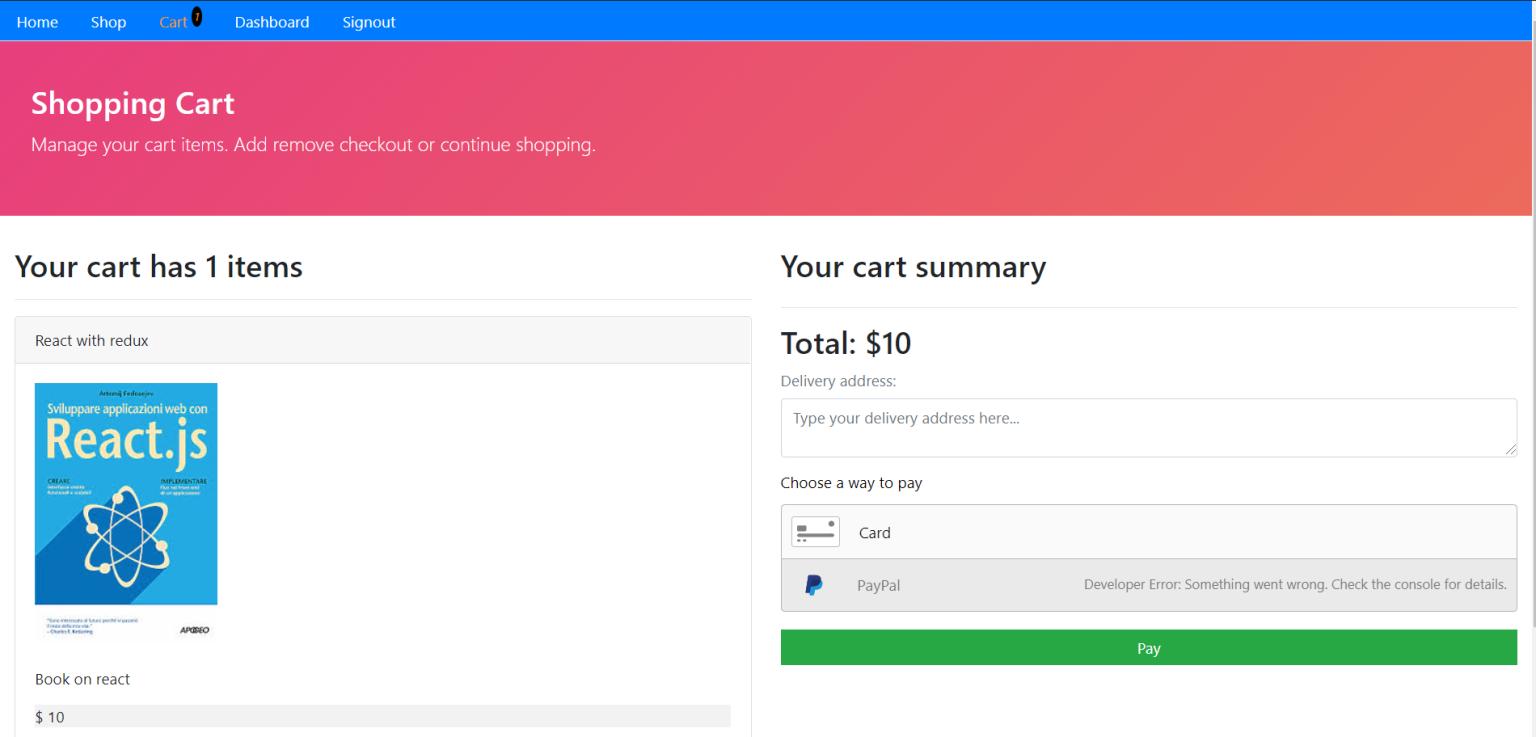Viewport: 1536px width, 737px height.
Task: Sign out using the Signout link
Action: tap(369, 22)
